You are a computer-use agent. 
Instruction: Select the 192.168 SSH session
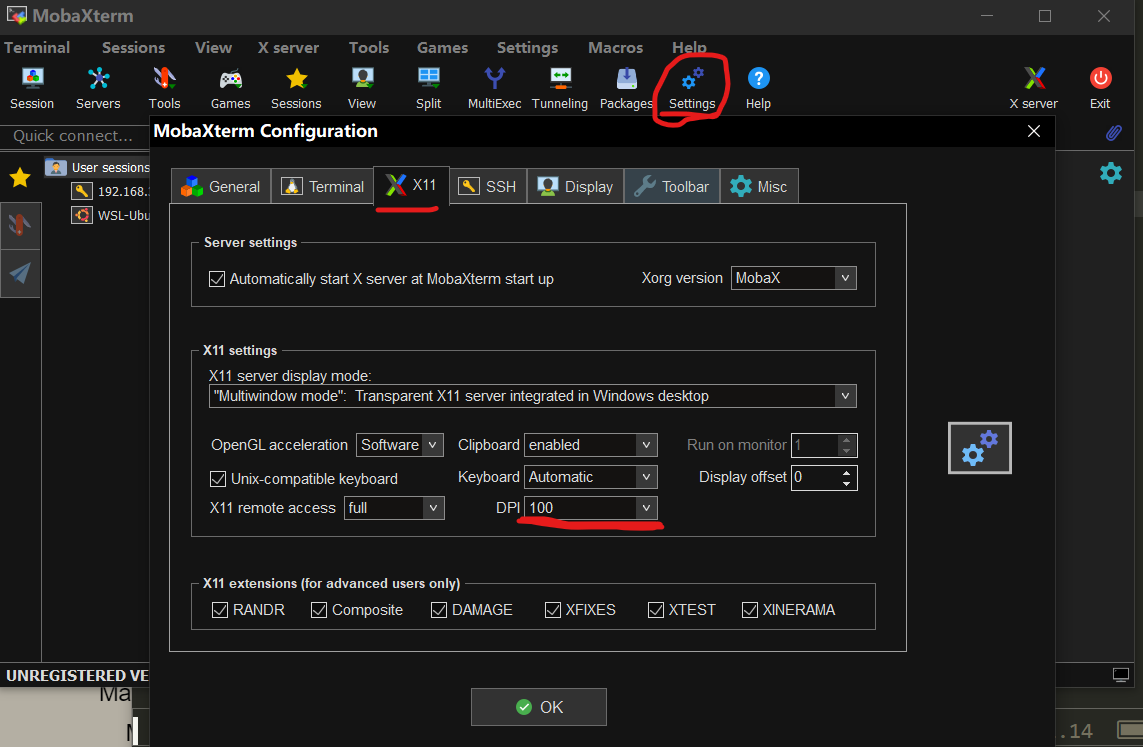click(110, 192)
